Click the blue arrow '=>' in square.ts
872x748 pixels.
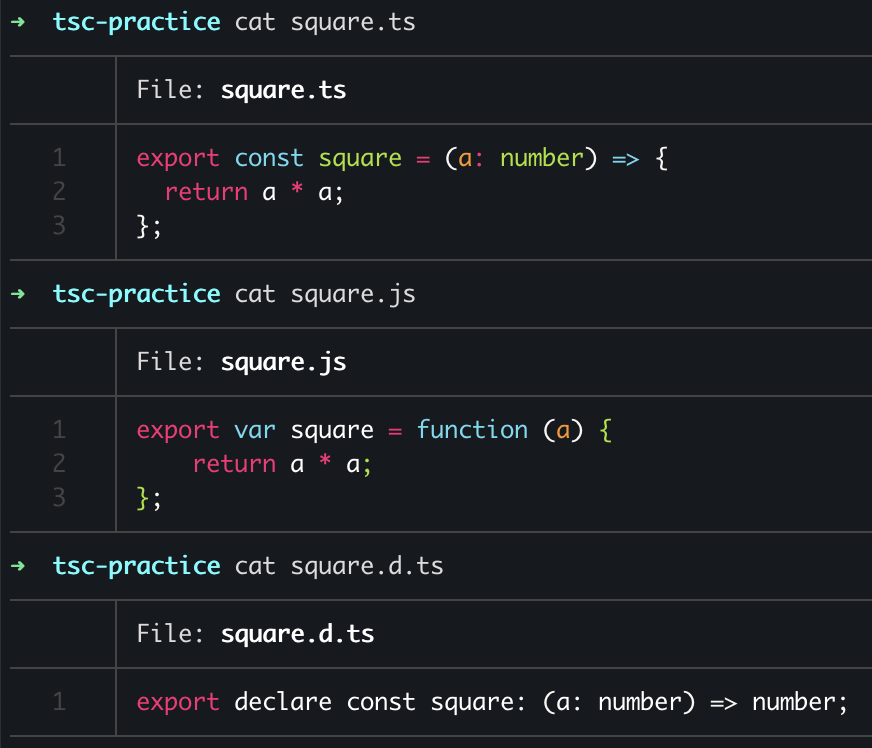click(626, 160)
